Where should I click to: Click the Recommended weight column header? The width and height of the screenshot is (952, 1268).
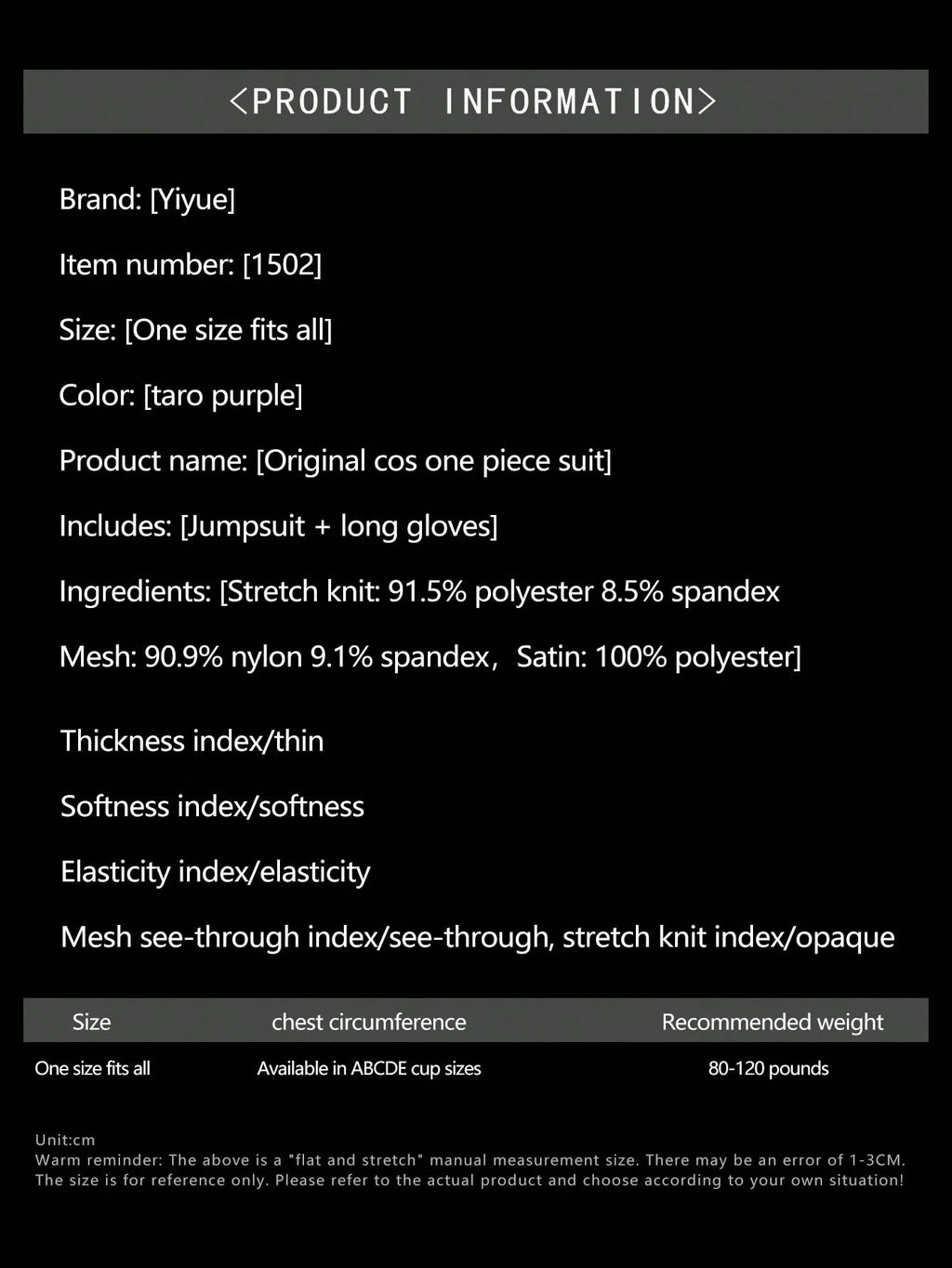coord(773,1022)
